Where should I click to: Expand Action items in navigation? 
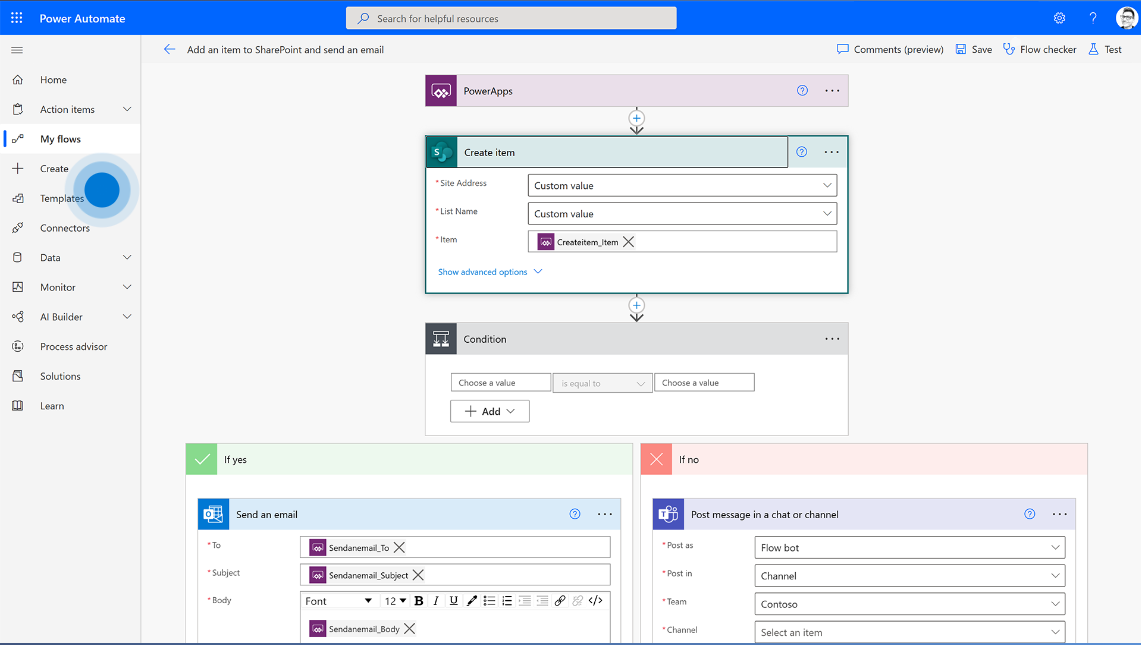point(127,109)
